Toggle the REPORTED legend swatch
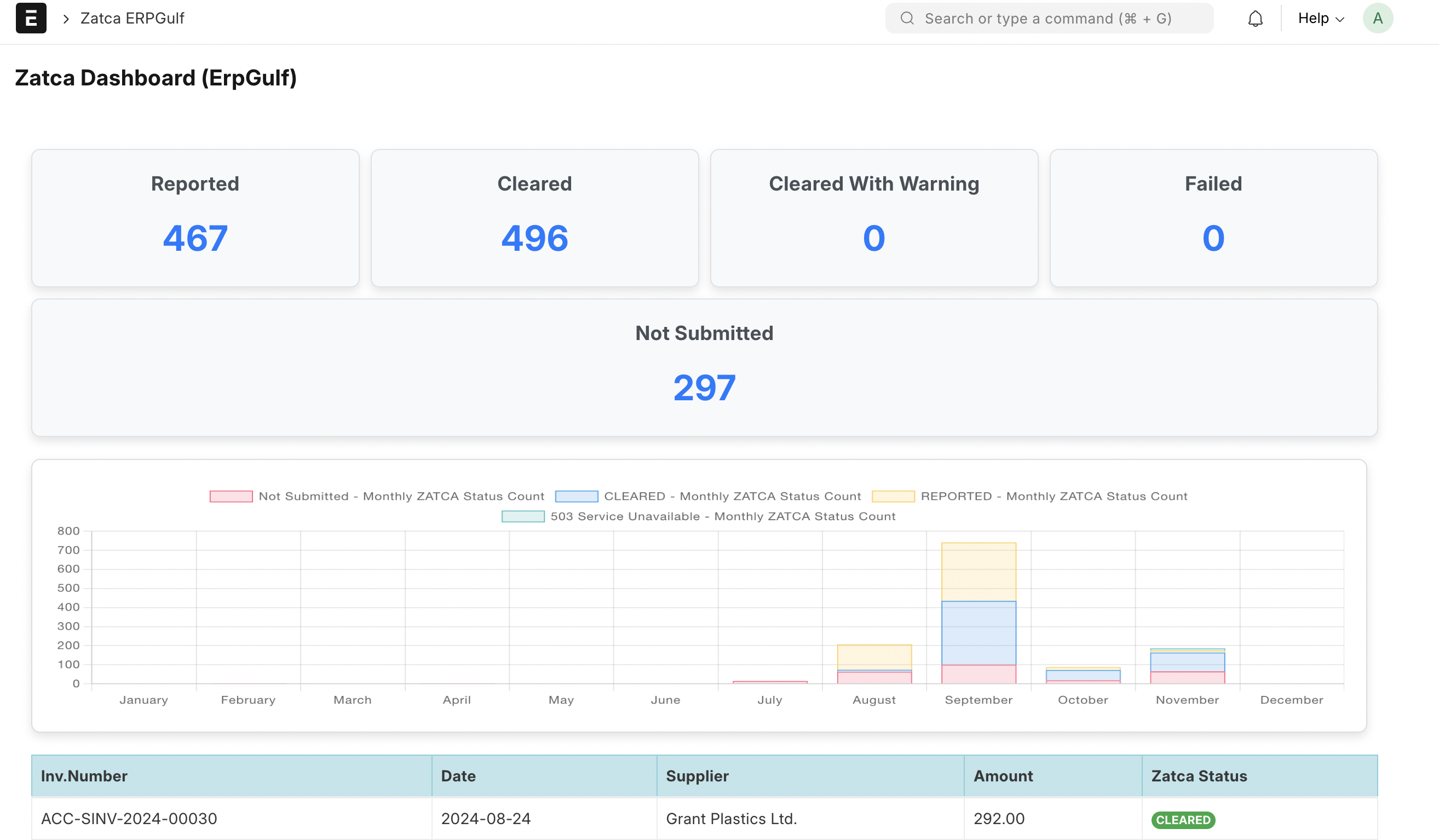This screenshot has width=1439, height=840. [893, 496]
